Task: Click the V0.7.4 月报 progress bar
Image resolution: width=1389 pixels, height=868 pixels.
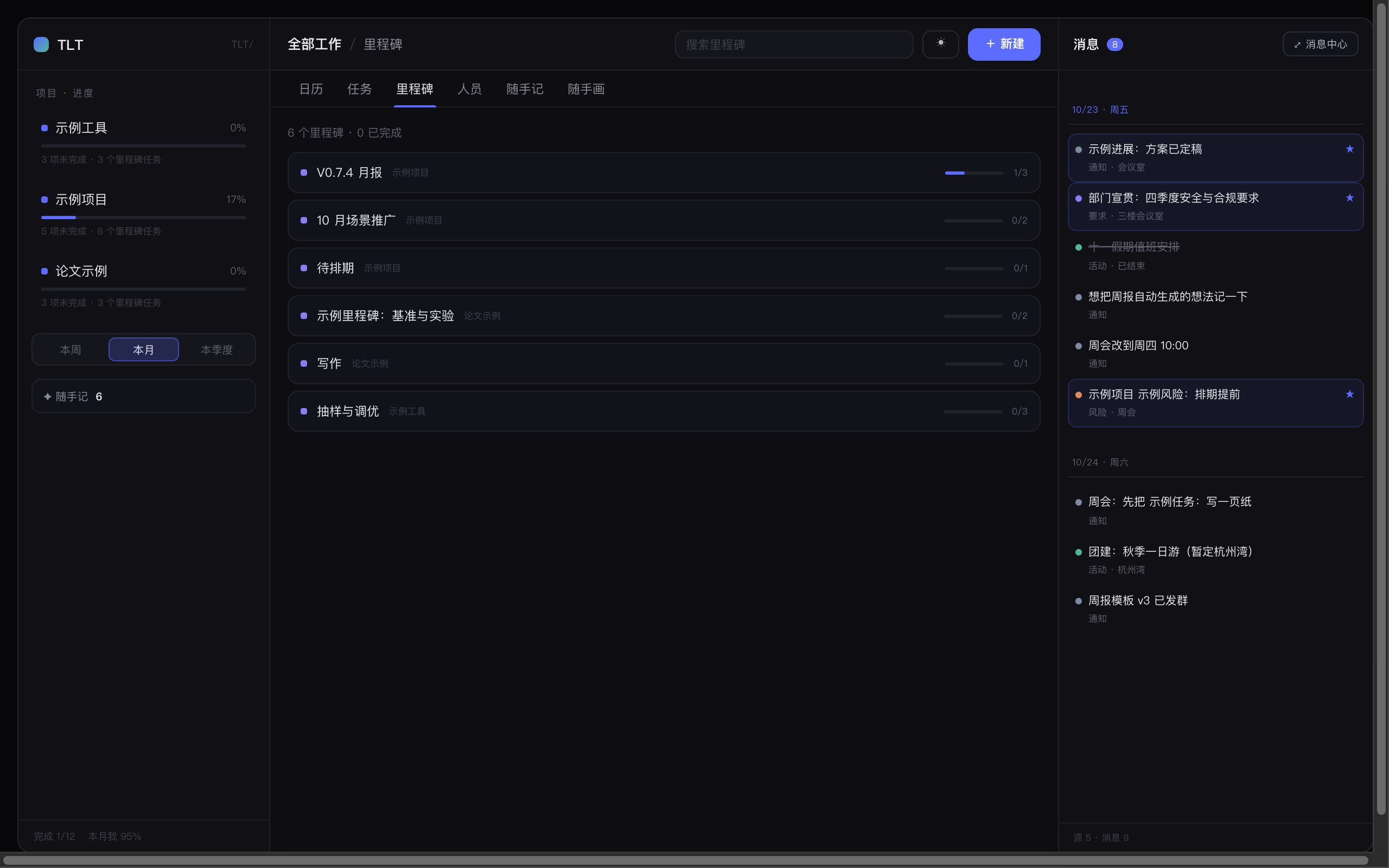Action: point(974,173)
